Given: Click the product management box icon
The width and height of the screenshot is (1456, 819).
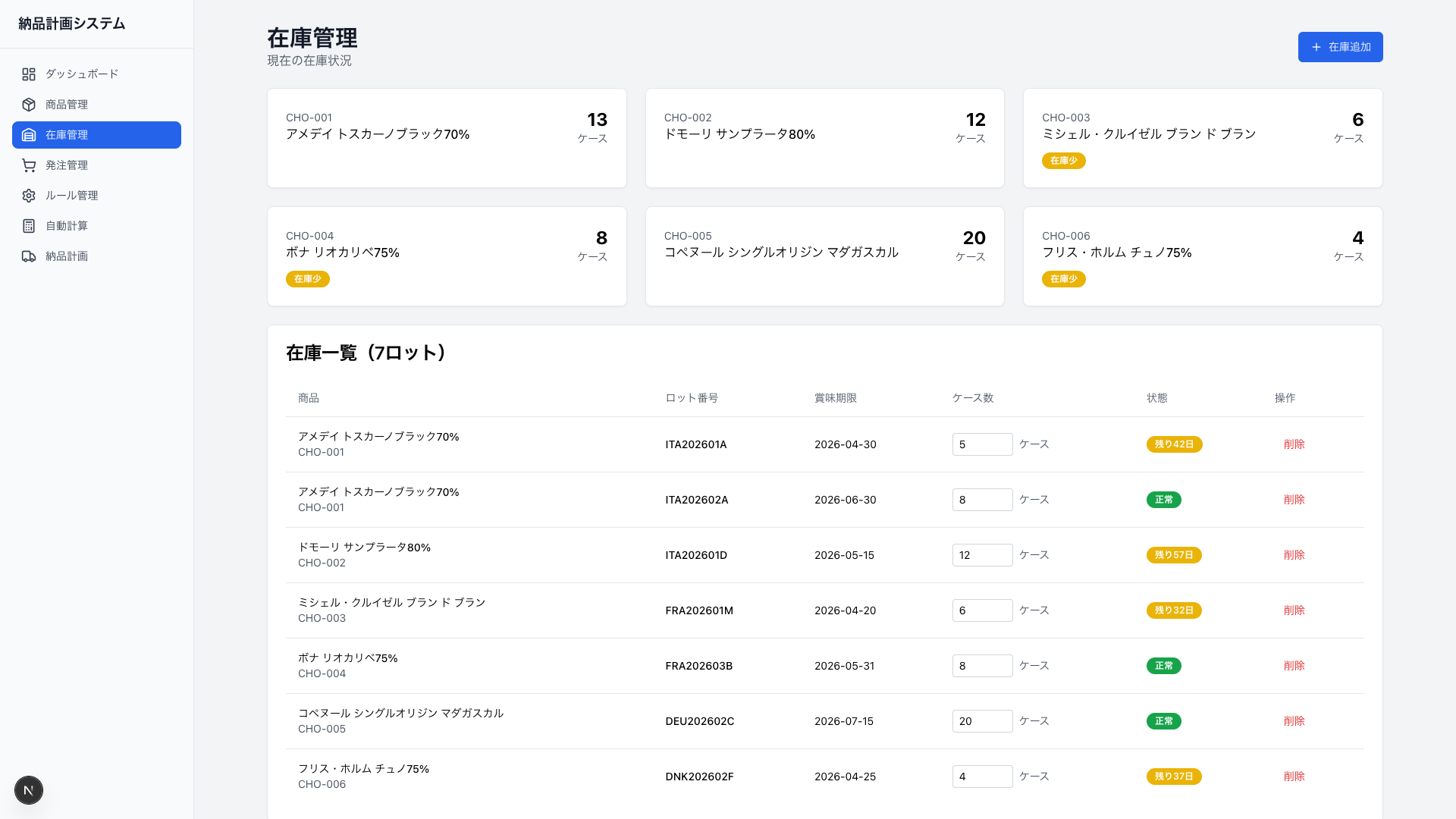Looking at the screenshot, I should point(29,105).
